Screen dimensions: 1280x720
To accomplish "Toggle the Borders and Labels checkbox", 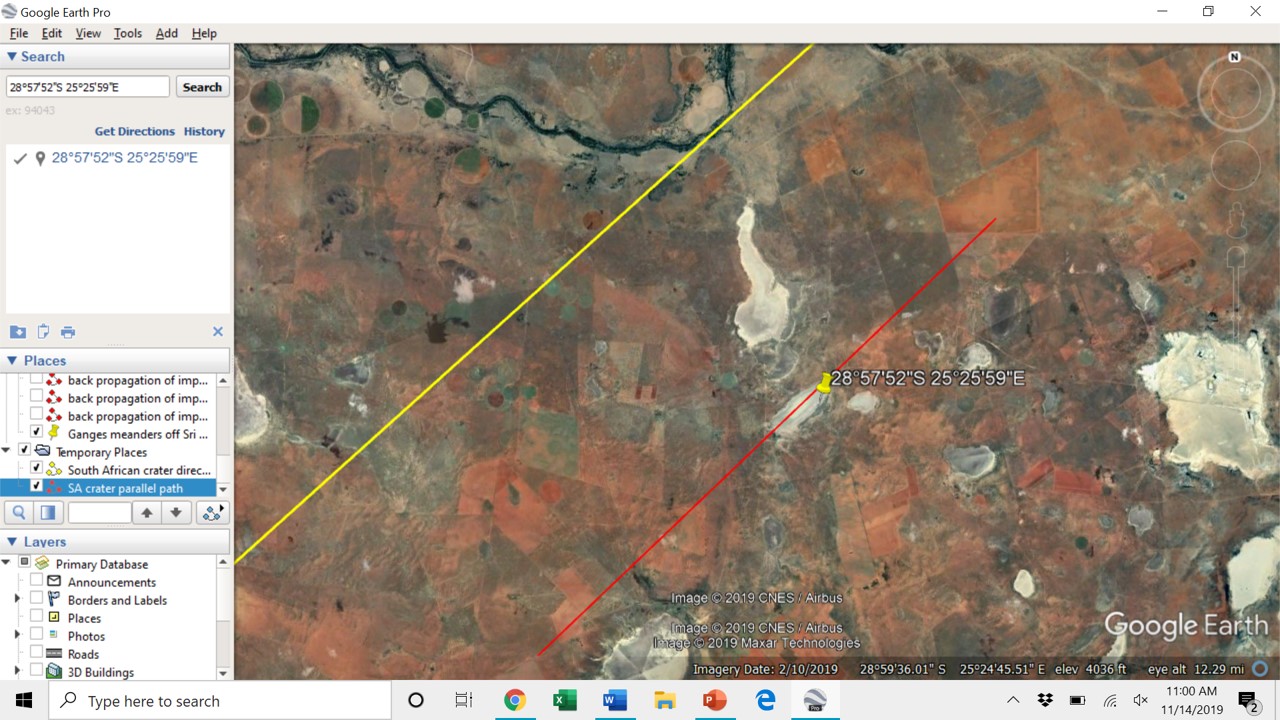I will pyautogui.click(x=37, y=600).
